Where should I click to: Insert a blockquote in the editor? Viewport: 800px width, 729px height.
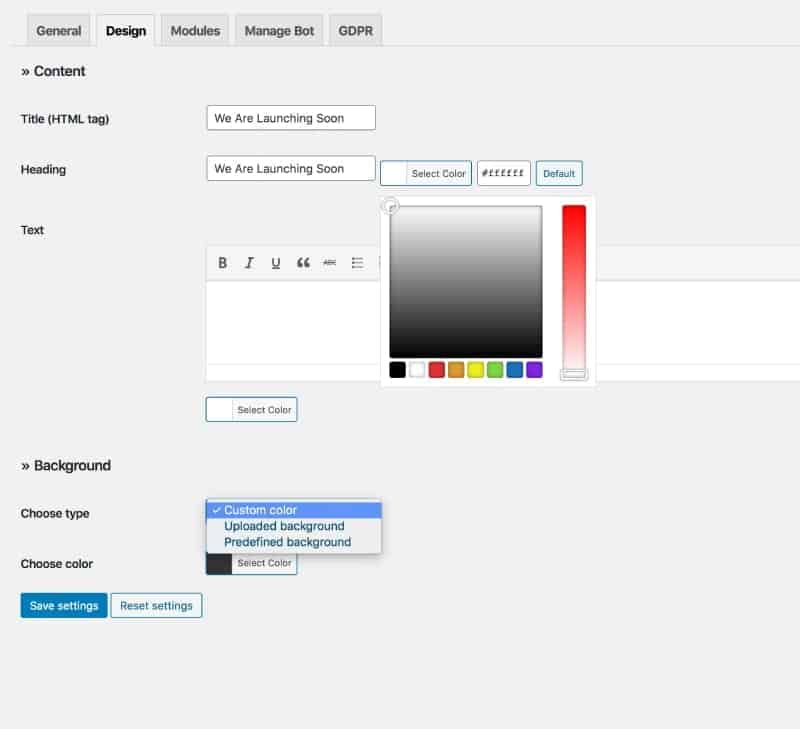click(303, 263)
